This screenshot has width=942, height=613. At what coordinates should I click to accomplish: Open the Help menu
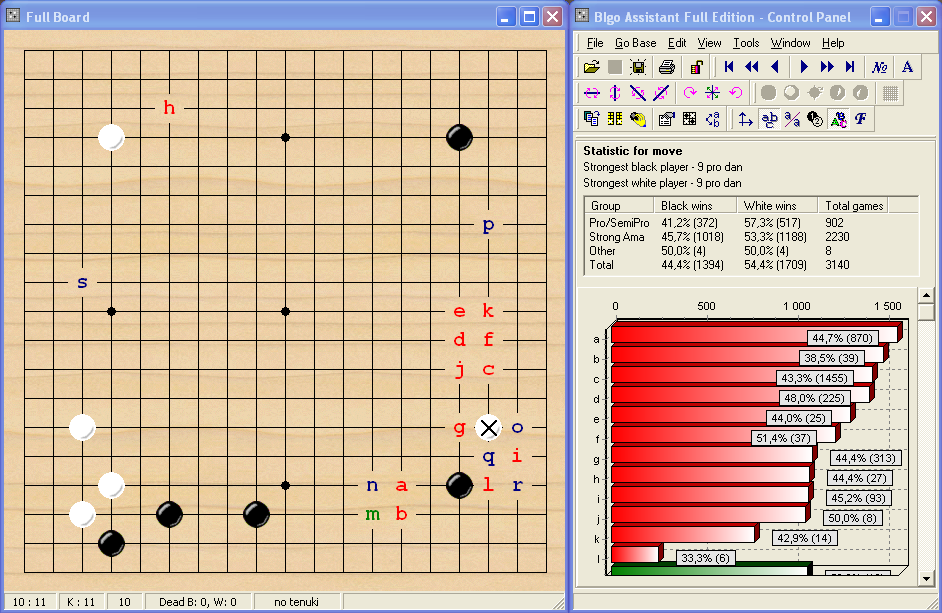(x=833, y=43)
